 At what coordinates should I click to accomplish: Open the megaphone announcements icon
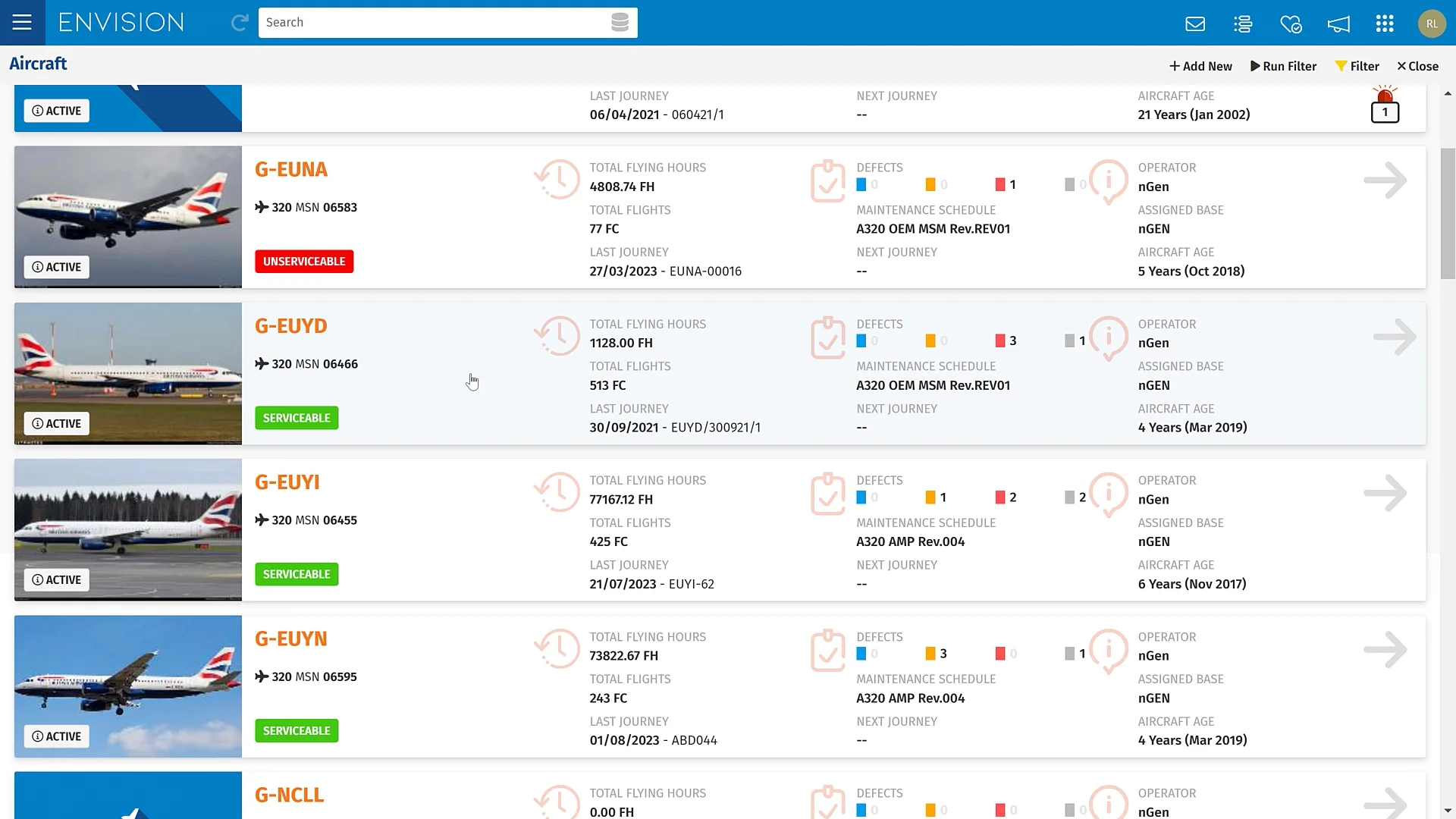(x=1338, y=24)
